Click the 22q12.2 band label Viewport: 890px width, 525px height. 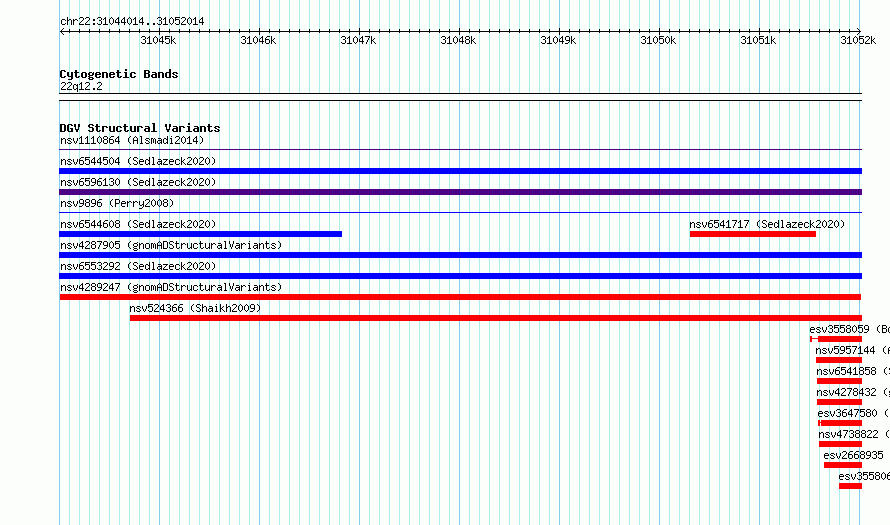tap(81, 86)
